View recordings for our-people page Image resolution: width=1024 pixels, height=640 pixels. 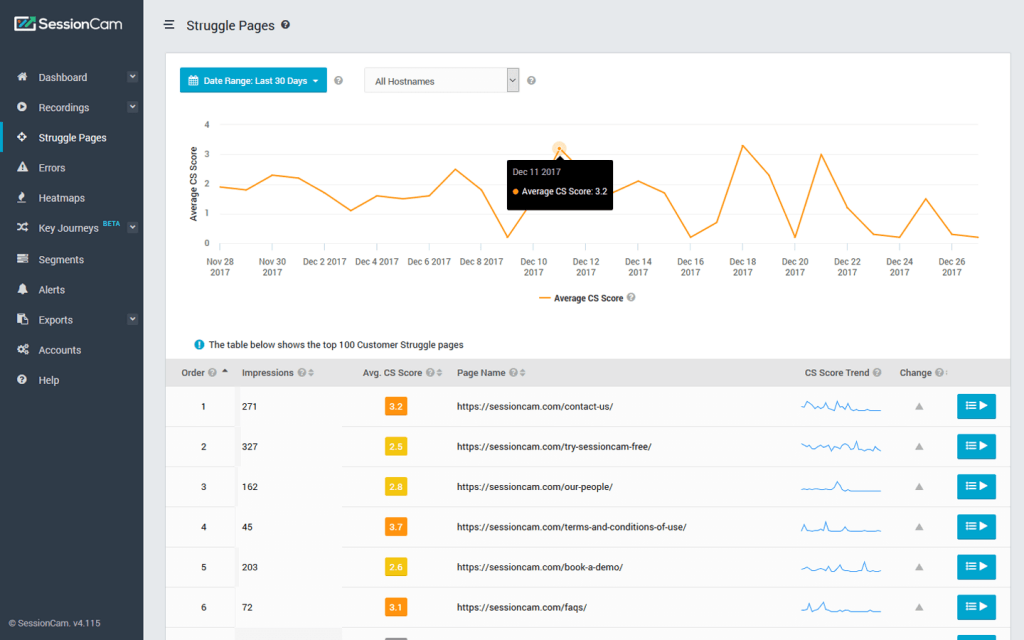point(976,487)
